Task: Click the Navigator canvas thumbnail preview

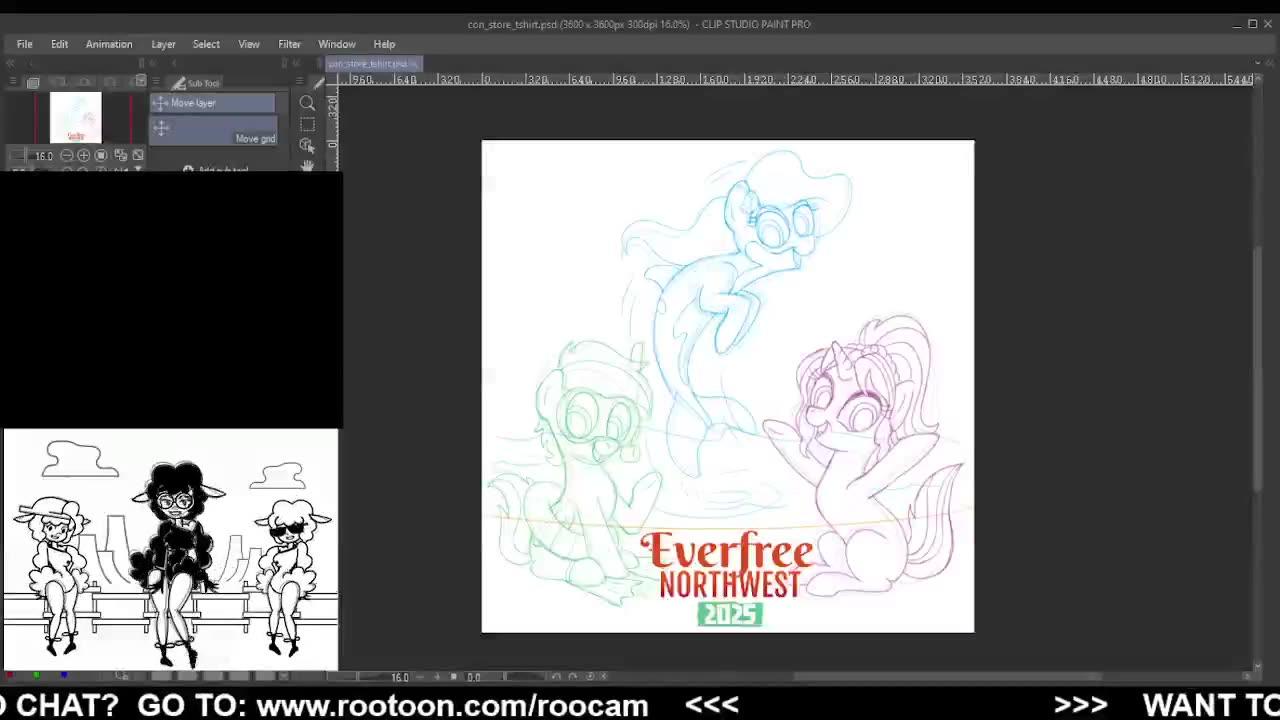Action: click(x=76, y=118)
